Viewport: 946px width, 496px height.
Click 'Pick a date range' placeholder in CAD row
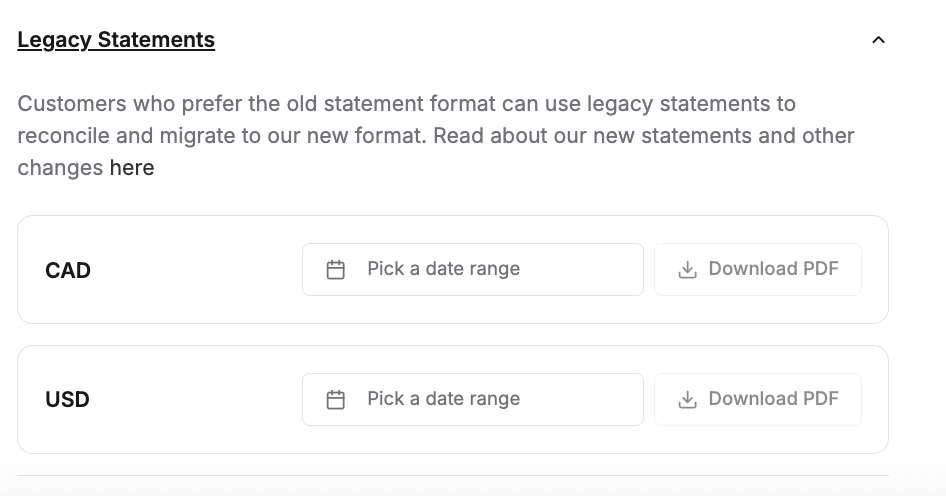pos(443,269)
